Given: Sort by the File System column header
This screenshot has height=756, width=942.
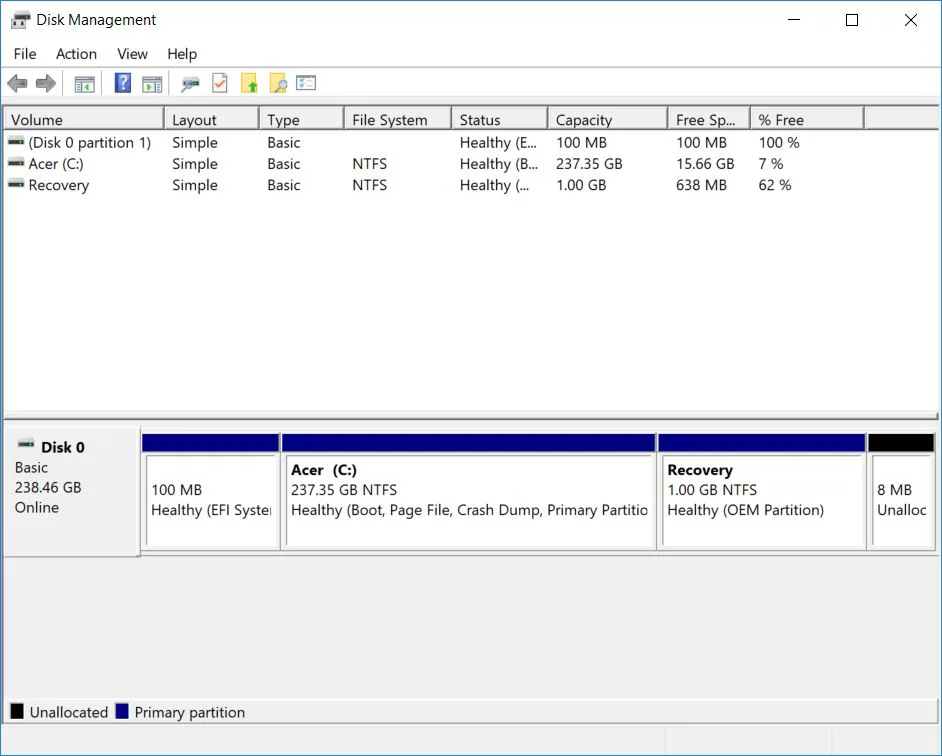Looking at the screenshot, I should click(398, 120).
